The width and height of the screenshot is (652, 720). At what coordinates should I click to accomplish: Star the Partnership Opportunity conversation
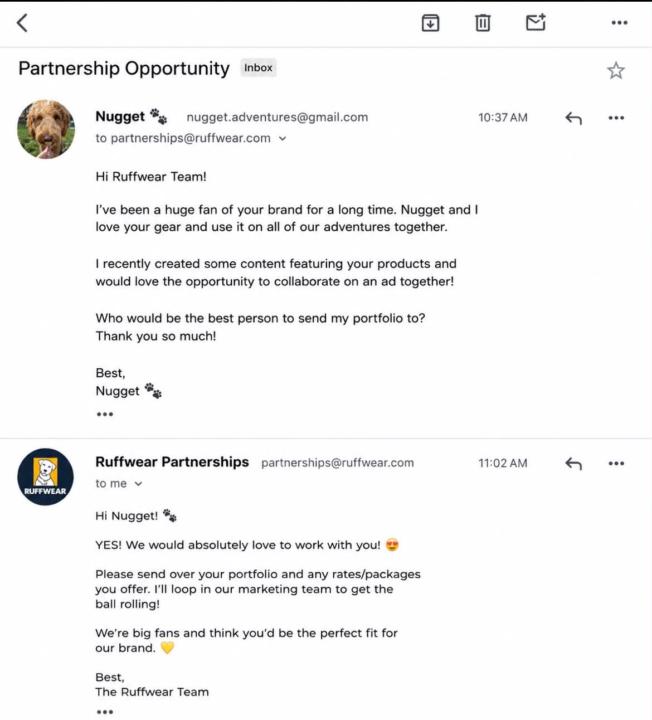point(616,70)
